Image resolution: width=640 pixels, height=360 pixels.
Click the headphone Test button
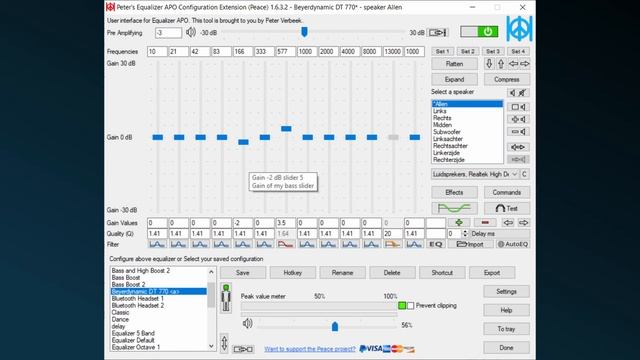point(507,209)
